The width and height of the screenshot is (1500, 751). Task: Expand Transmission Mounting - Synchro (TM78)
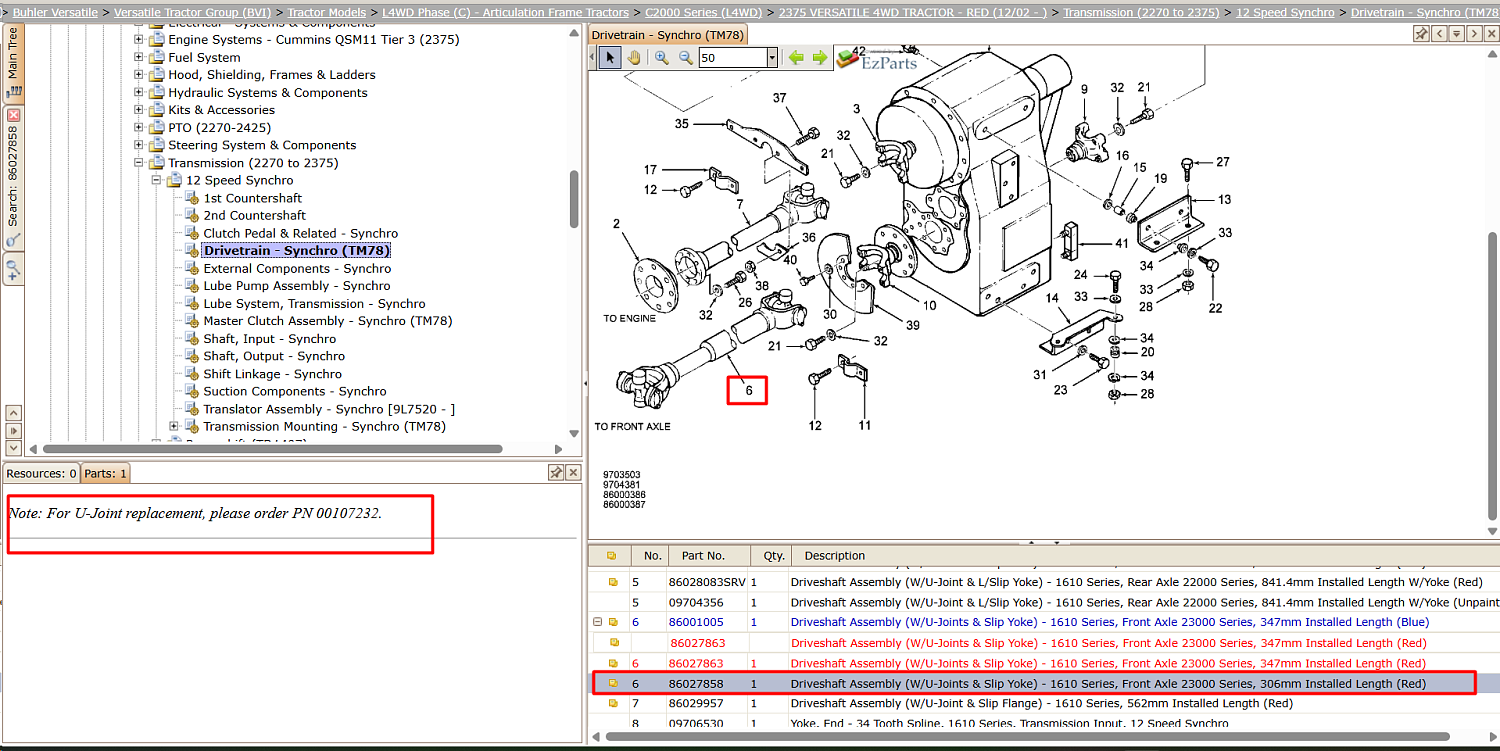174,427
